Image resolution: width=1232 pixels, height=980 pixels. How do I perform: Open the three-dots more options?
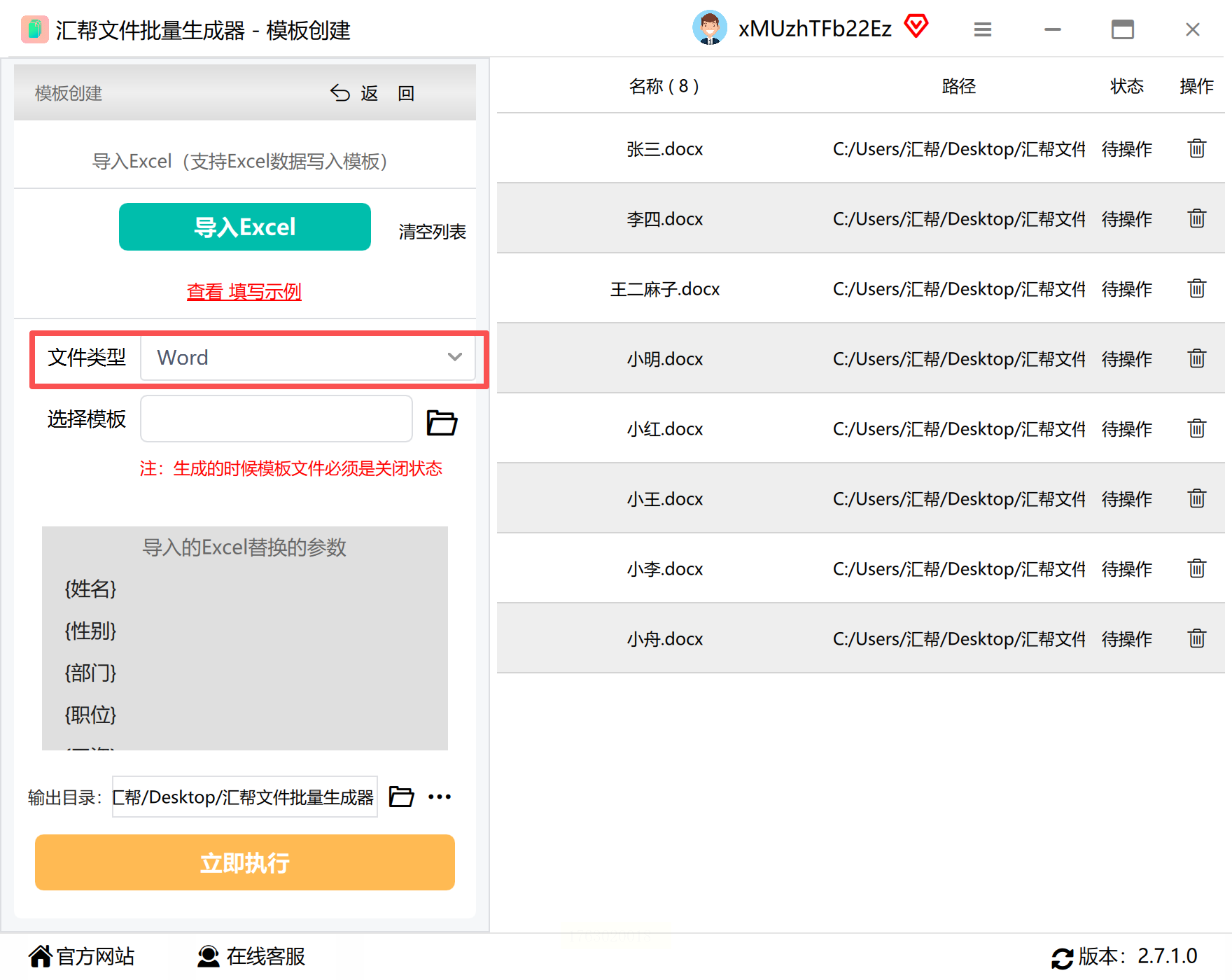point(440,797)
